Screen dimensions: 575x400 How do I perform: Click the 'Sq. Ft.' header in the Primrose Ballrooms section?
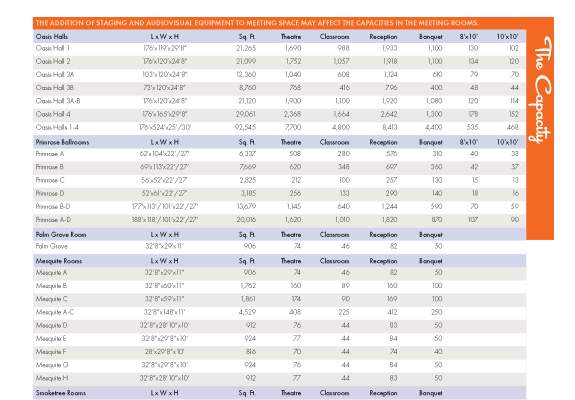click(247, 142)
